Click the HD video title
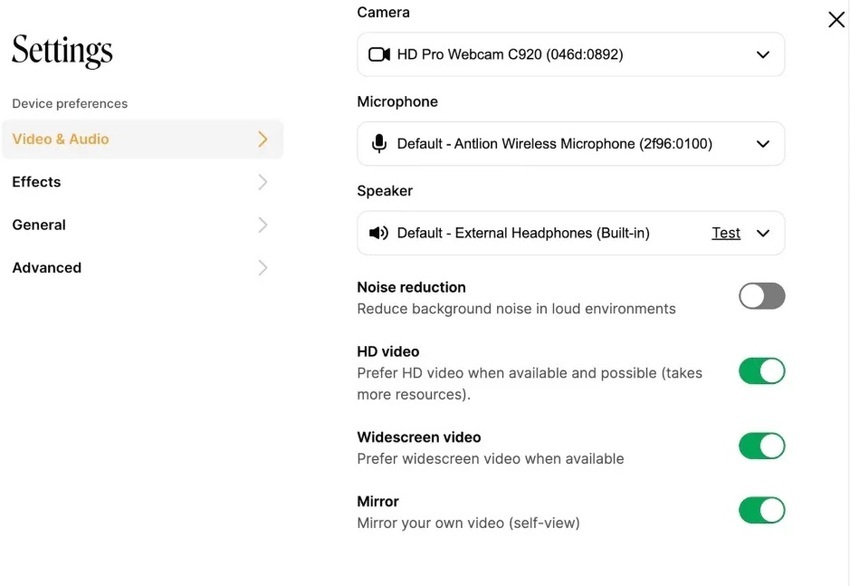The width and height of the screenshot is (850, 586). (x=388, y=352)
